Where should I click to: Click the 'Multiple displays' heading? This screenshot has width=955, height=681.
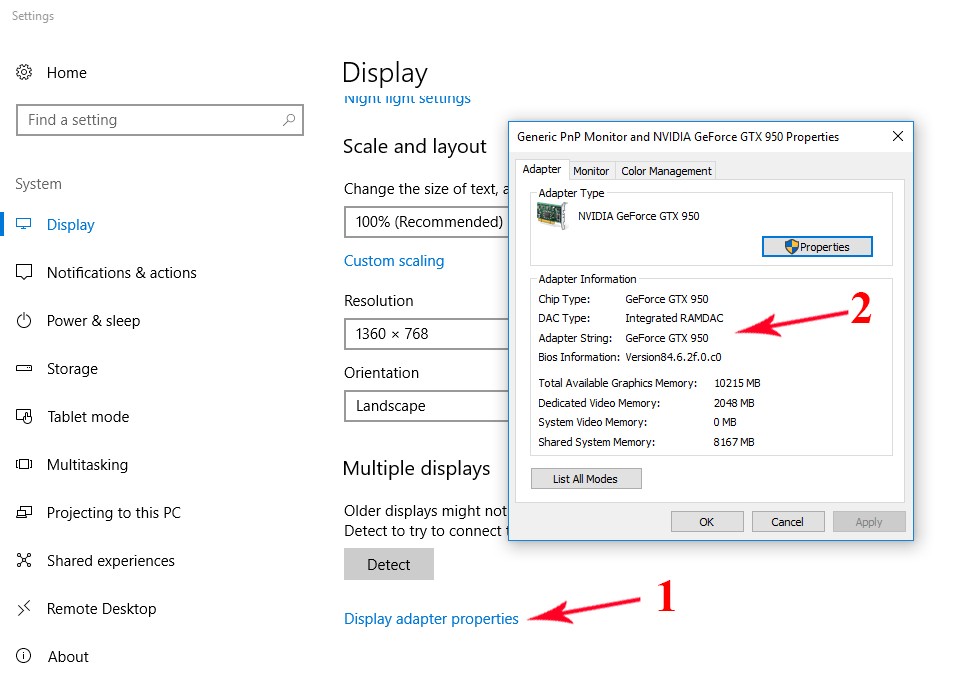pos(417,468)
